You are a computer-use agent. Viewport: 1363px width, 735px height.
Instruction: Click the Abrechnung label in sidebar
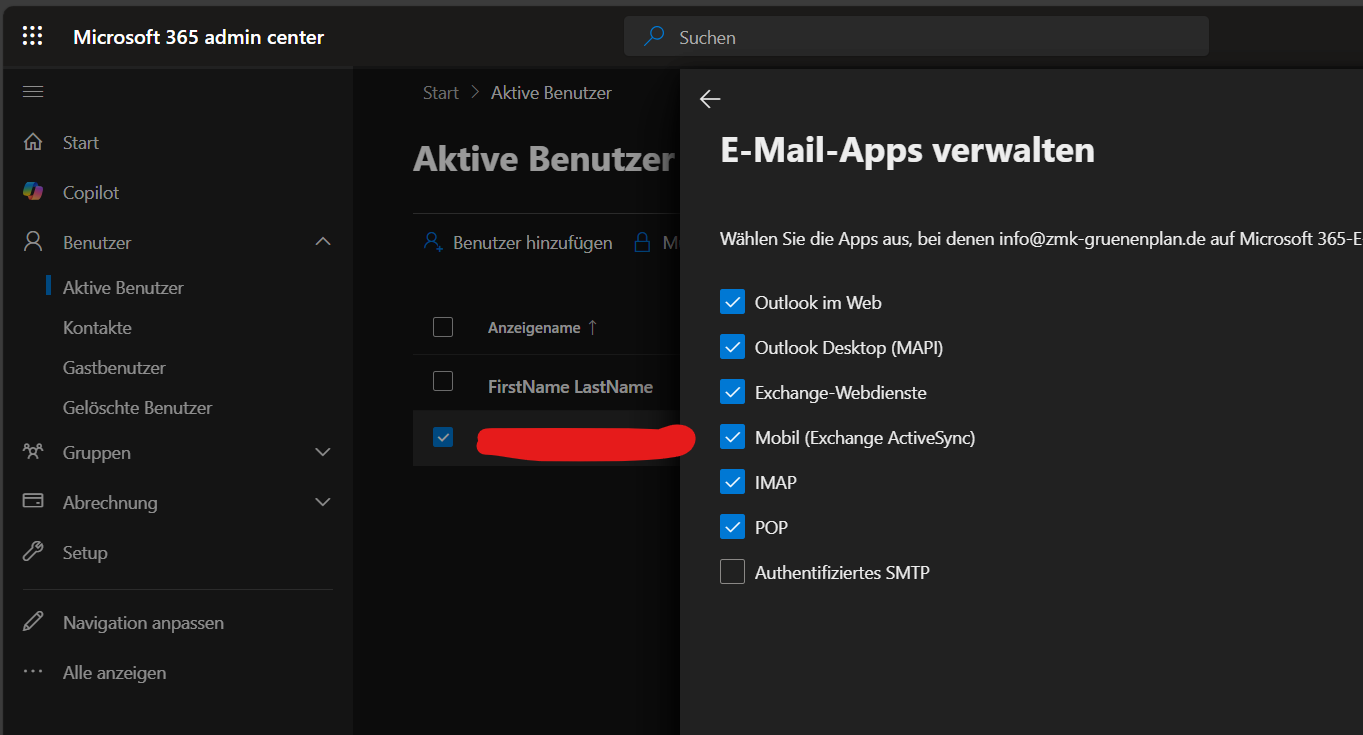(x=110, y=502)
